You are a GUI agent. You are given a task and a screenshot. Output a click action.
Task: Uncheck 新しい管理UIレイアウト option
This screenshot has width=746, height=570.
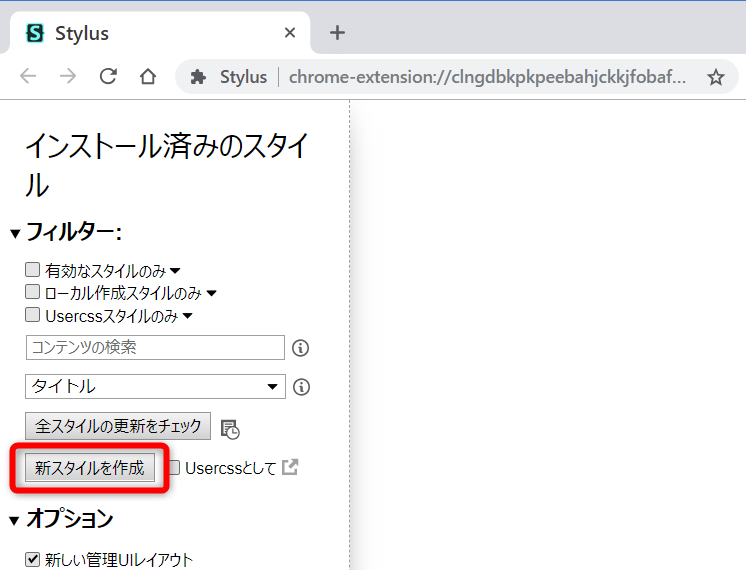[x=33, y=559]
